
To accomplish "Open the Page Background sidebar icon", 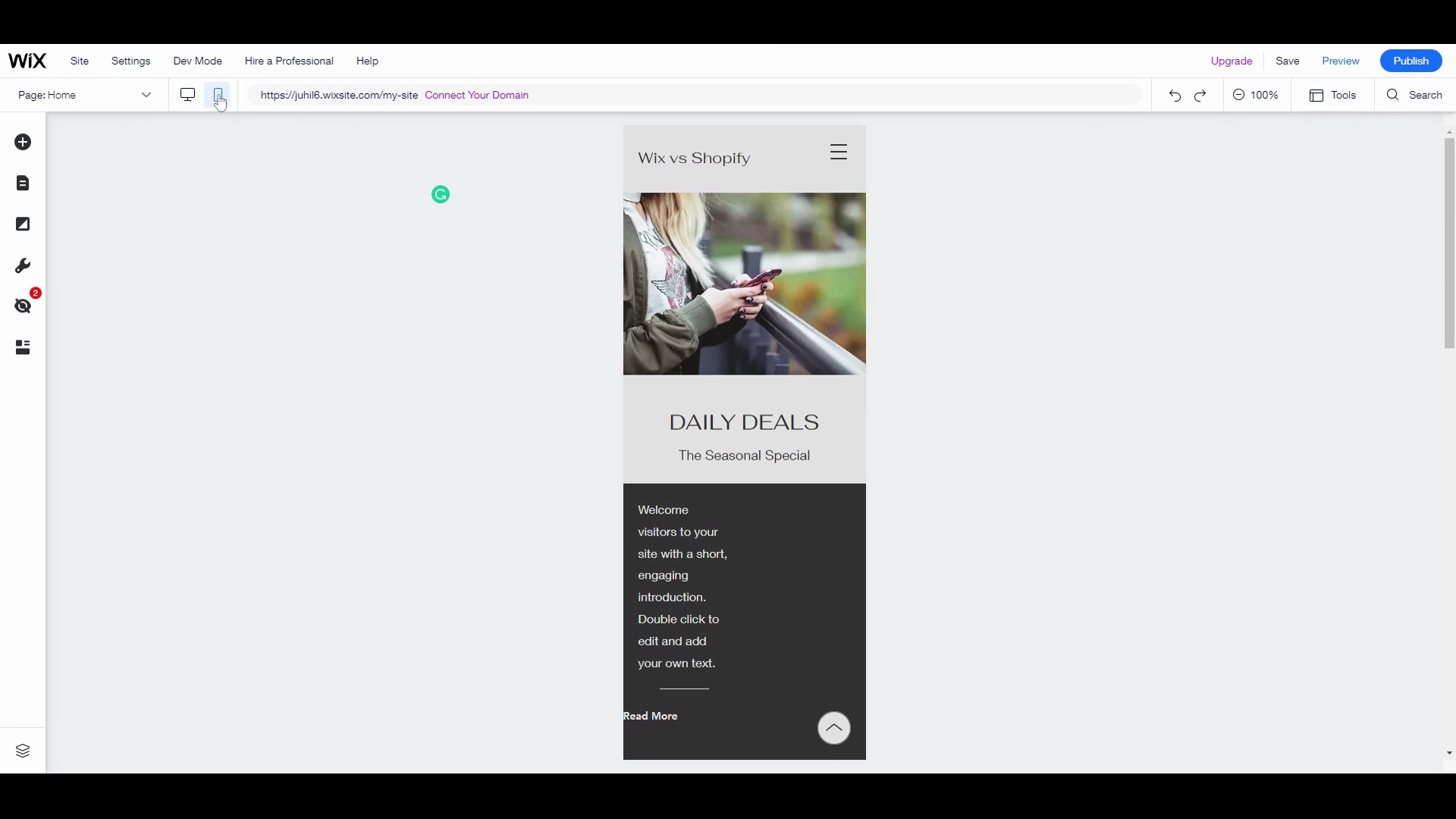I will click(23, 224).
